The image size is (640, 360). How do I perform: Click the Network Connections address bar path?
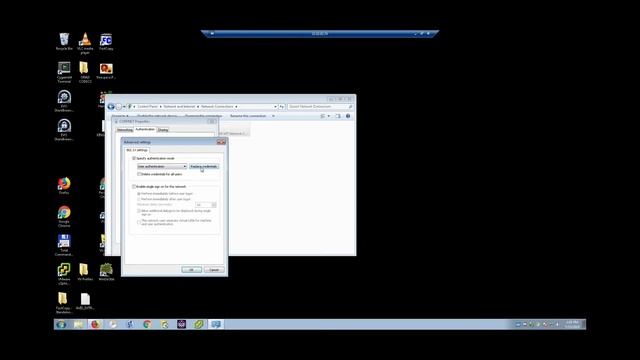click(x=202, y=107)
